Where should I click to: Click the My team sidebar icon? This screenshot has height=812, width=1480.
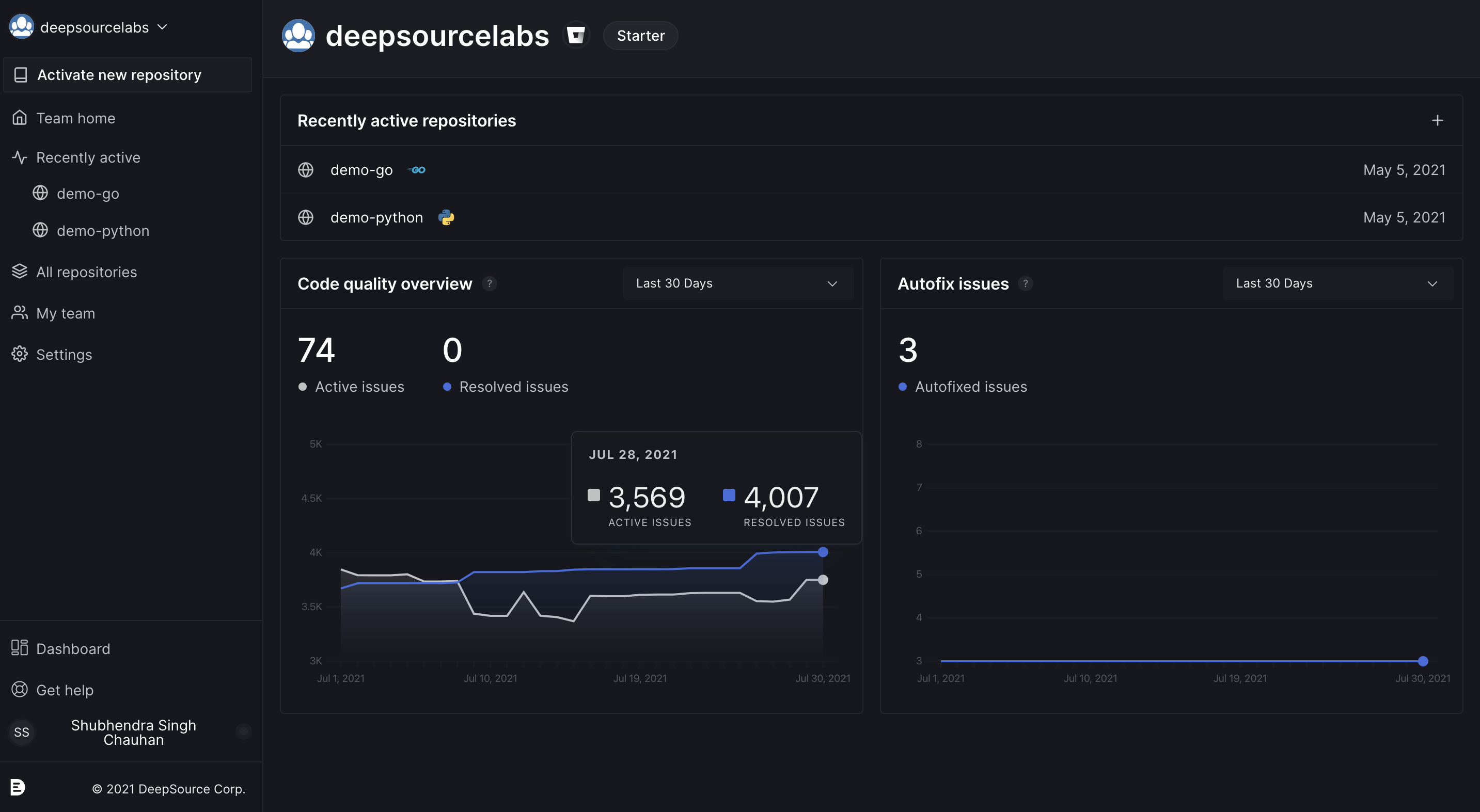20,312
